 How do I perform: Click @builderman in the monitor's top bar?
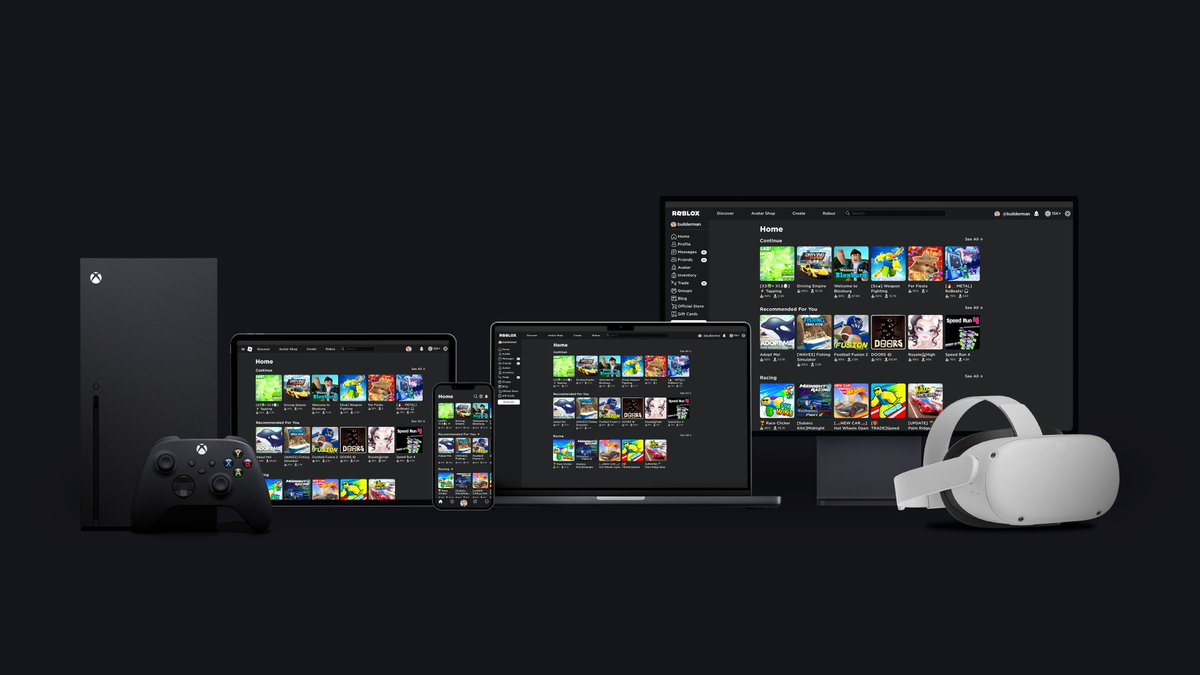point(1016,213)
